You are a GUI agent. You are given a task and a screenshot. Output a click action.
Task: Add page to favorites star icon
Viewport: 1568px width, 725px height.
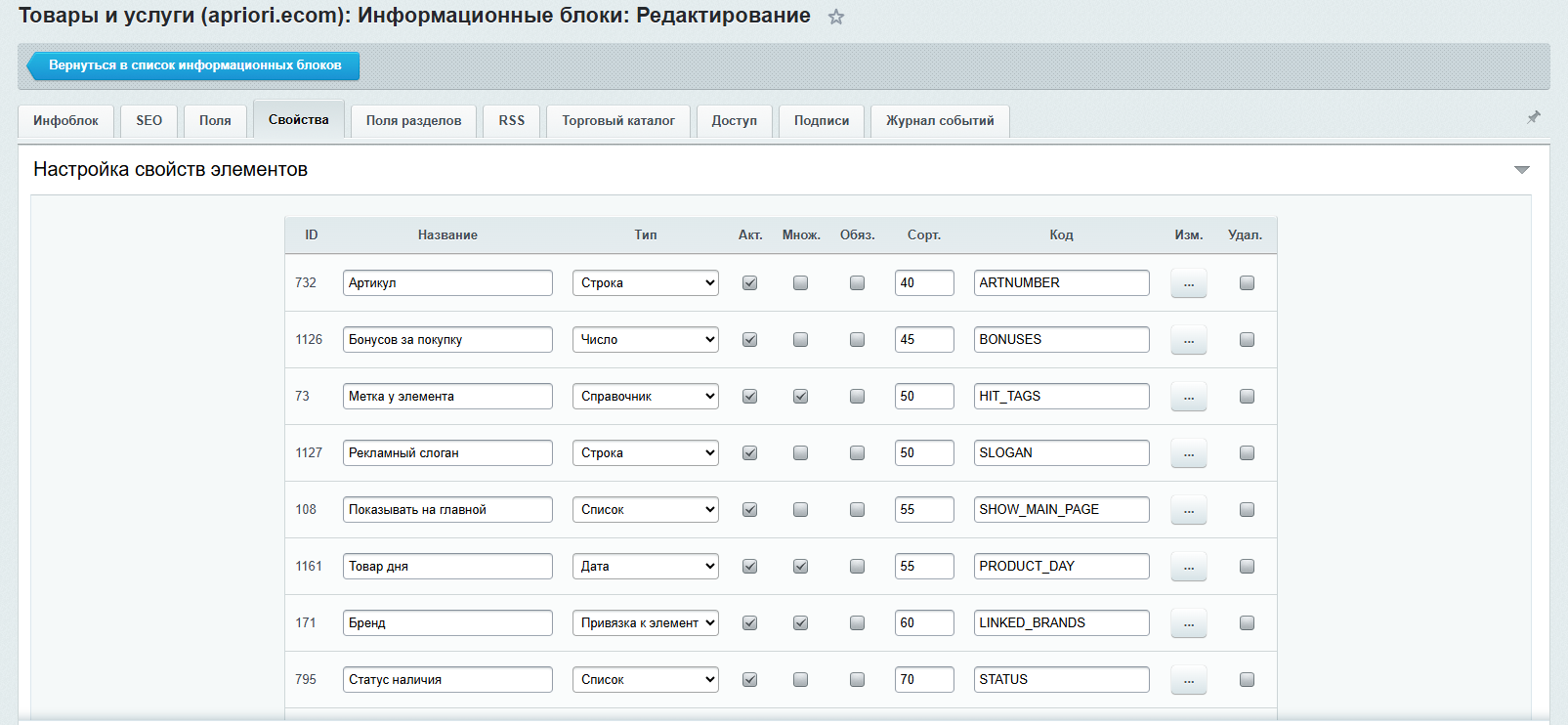point(836,17)
